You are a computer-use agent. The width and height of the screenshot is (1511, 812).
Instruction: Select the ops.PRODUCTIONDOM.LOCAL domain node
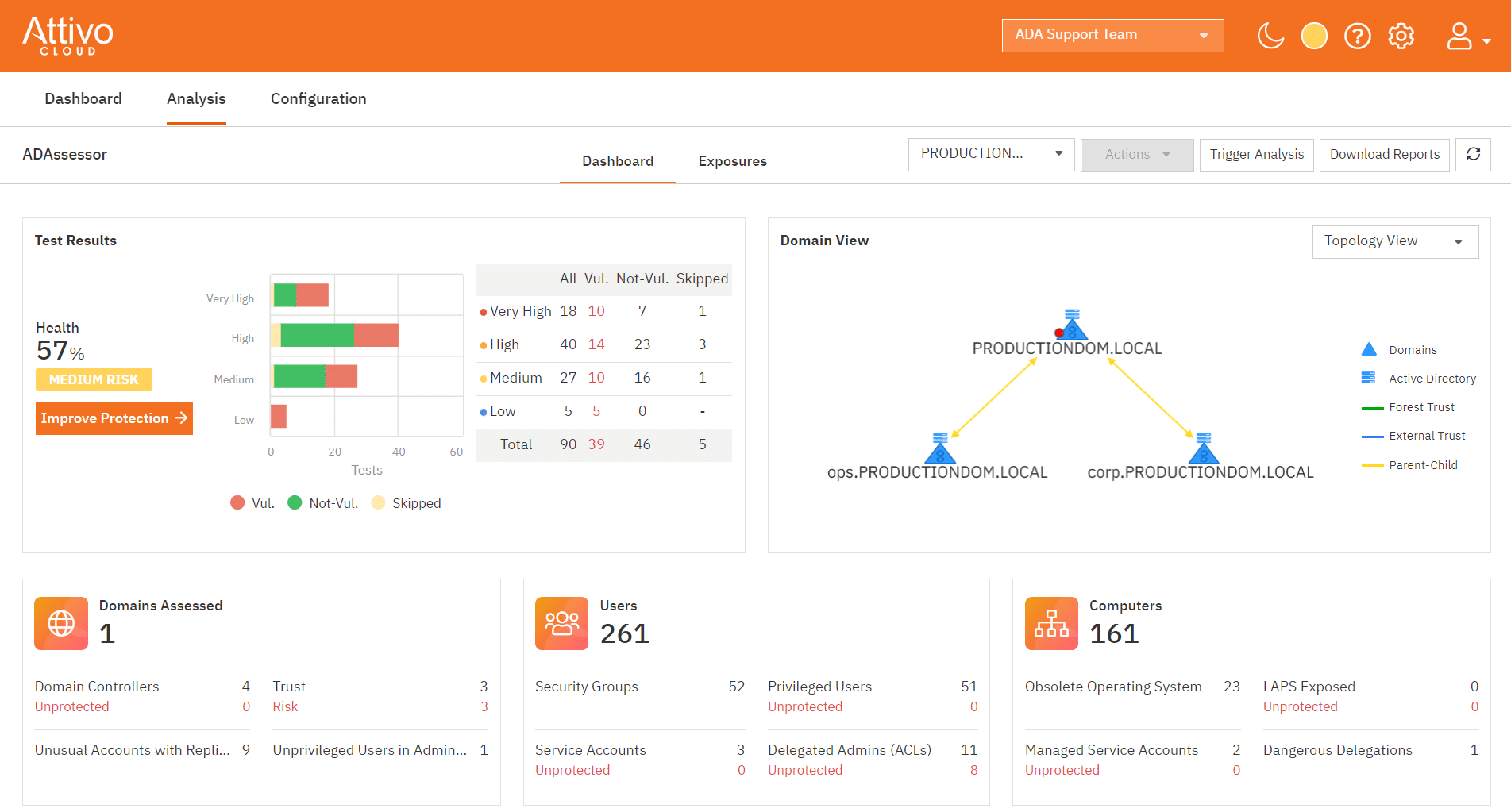tap(940, 448)
